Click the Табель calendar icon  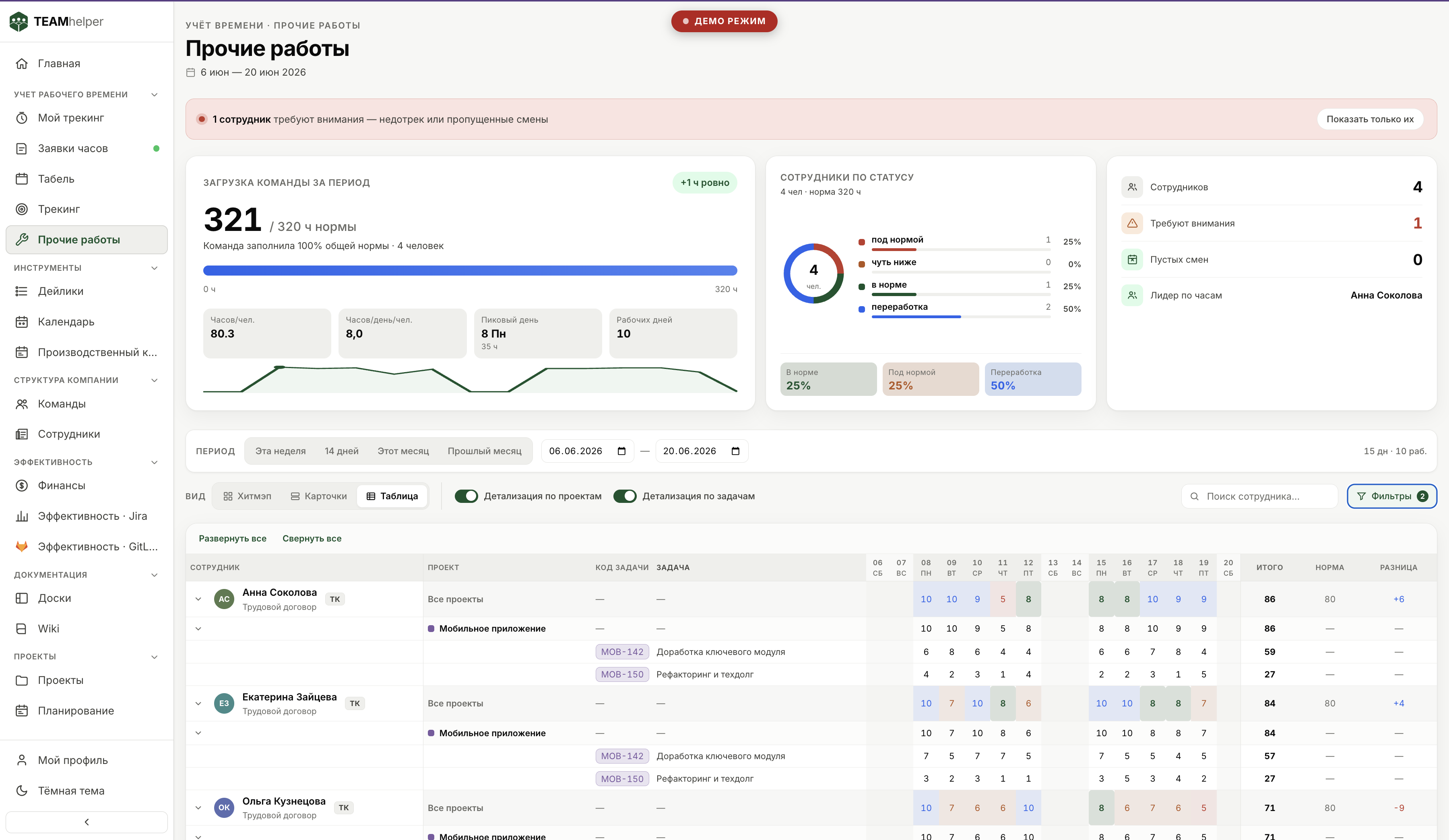(x=22, y=179)
